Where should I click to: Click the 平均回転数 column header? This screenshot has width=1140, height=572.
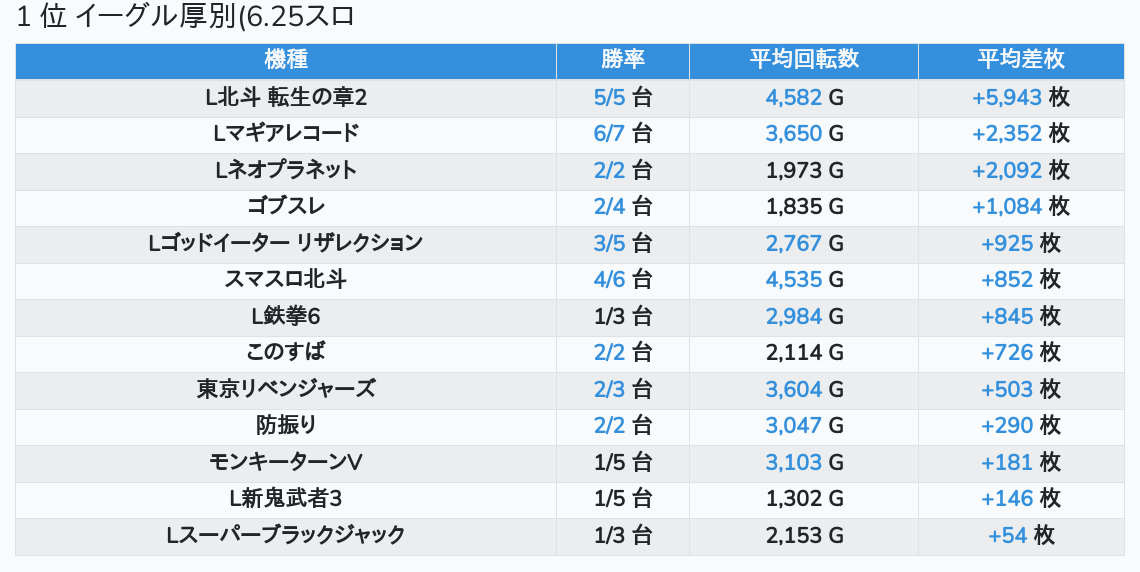point(804,60)
